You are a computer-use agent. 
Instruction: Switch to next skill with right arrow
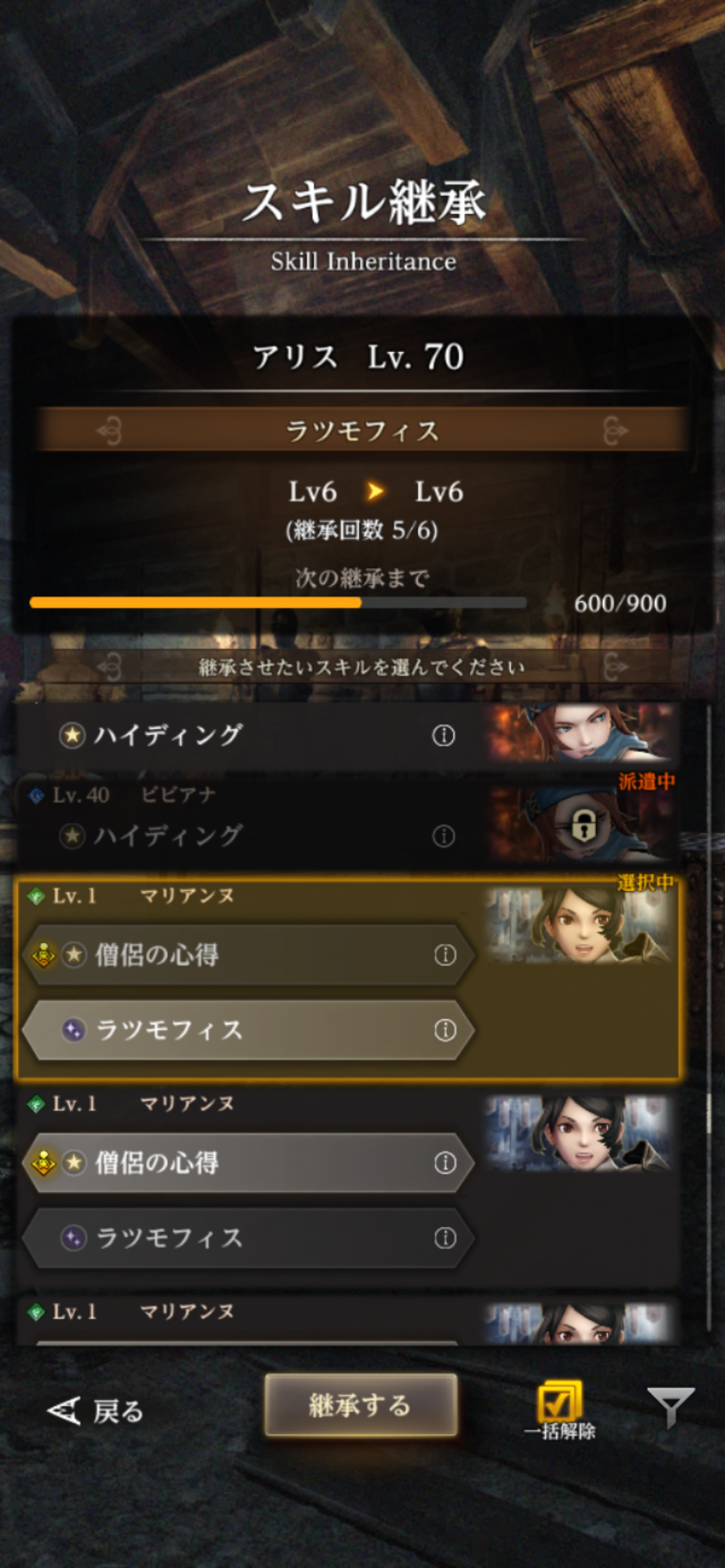615,430
